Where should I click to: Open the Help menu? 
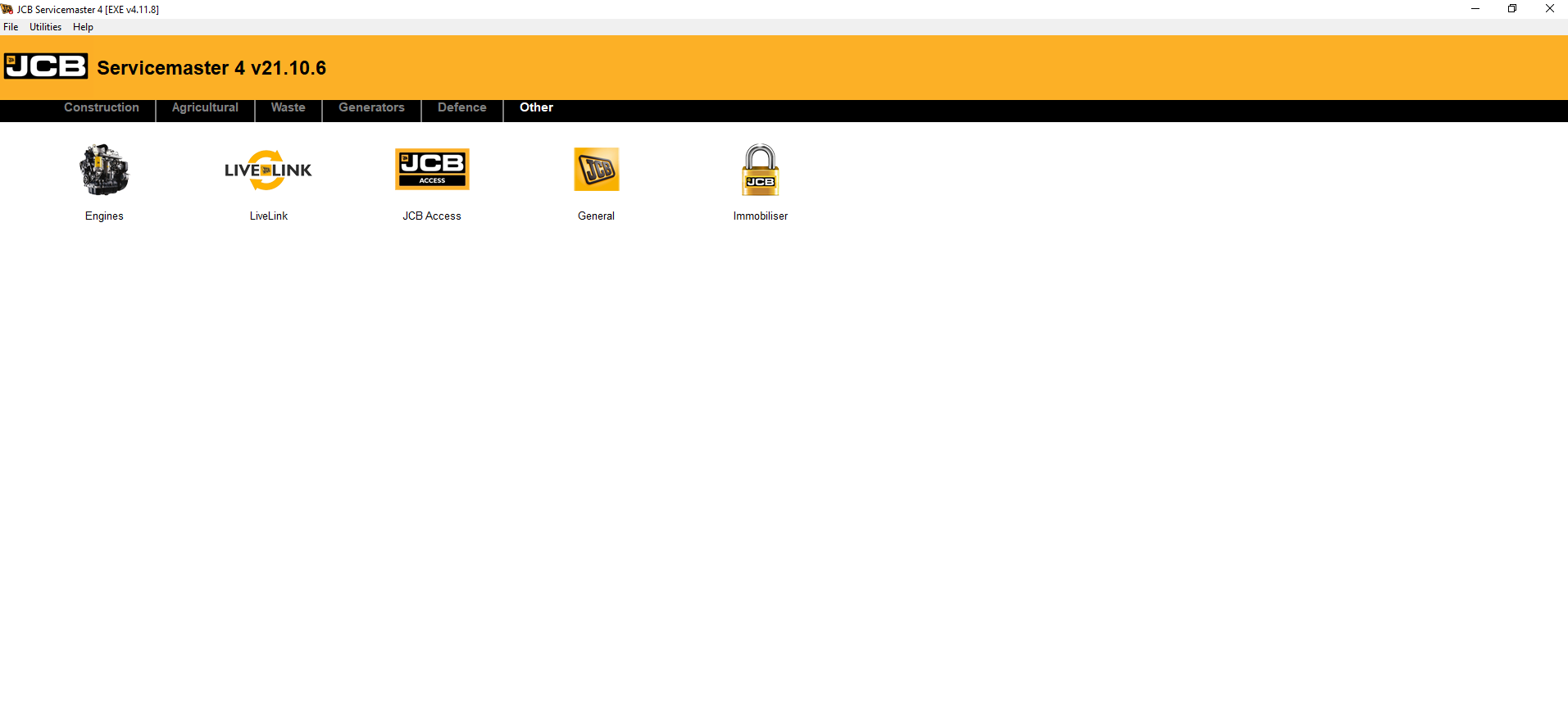[83, 27]
